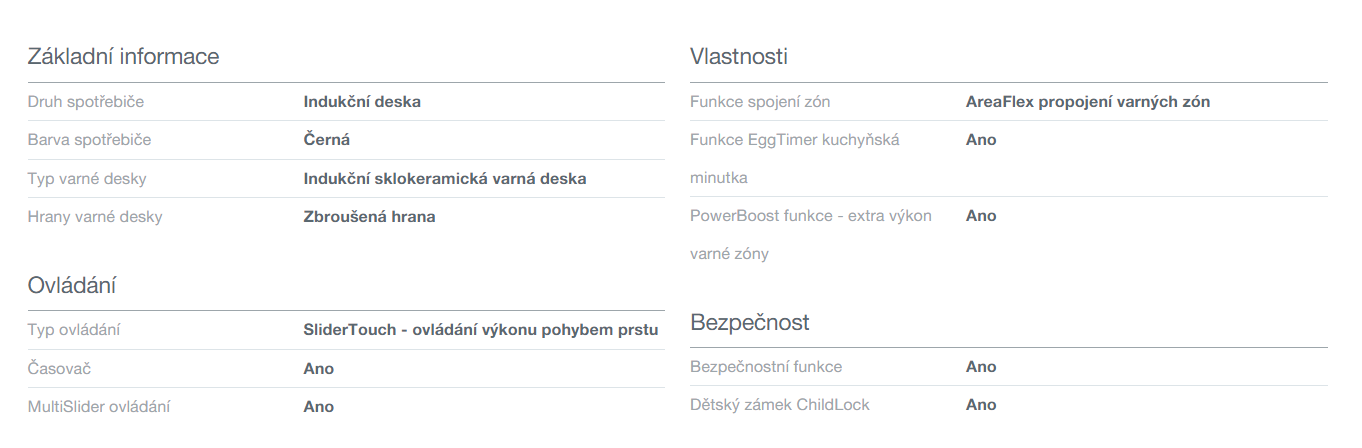Click the "Typ ovládání" row label
Image resolution: width=1362 pixels, height=448 pixels.
[74, 330]
